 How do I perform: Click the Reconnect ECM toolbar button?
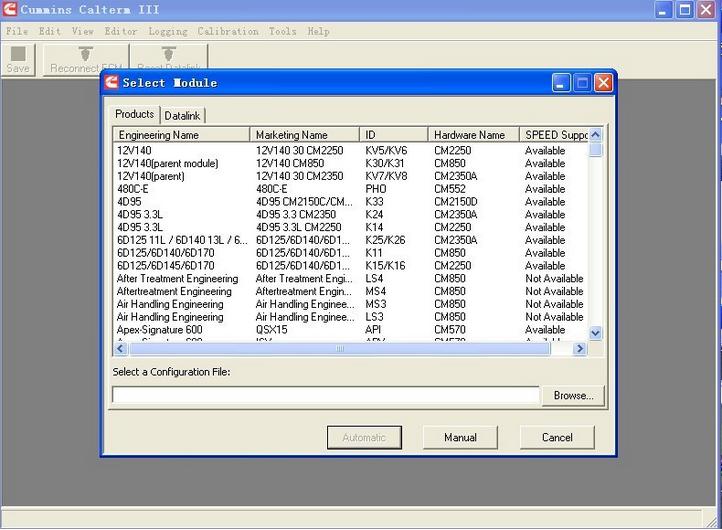(86, 60)
